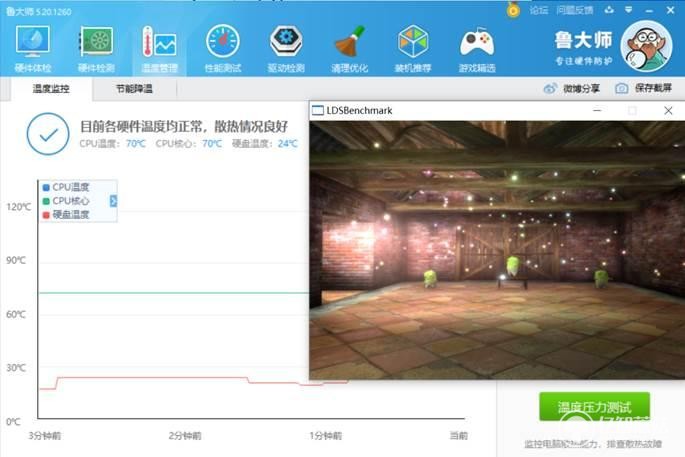Click the 2分钟前 time axis label
Viewport: 685px width, 457px height.
(185, 436)
